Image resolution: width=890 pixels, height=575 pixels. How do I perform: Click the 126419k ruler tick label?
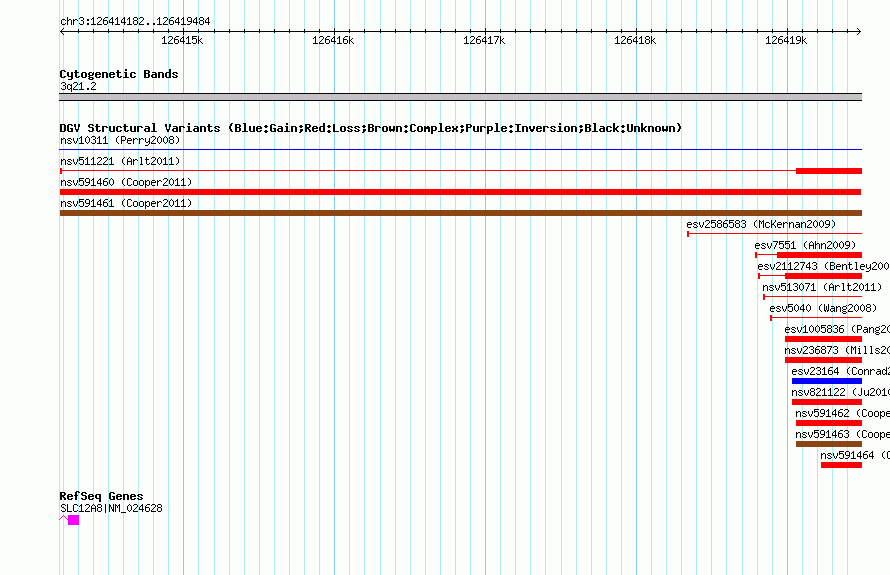tap(786, 40)
